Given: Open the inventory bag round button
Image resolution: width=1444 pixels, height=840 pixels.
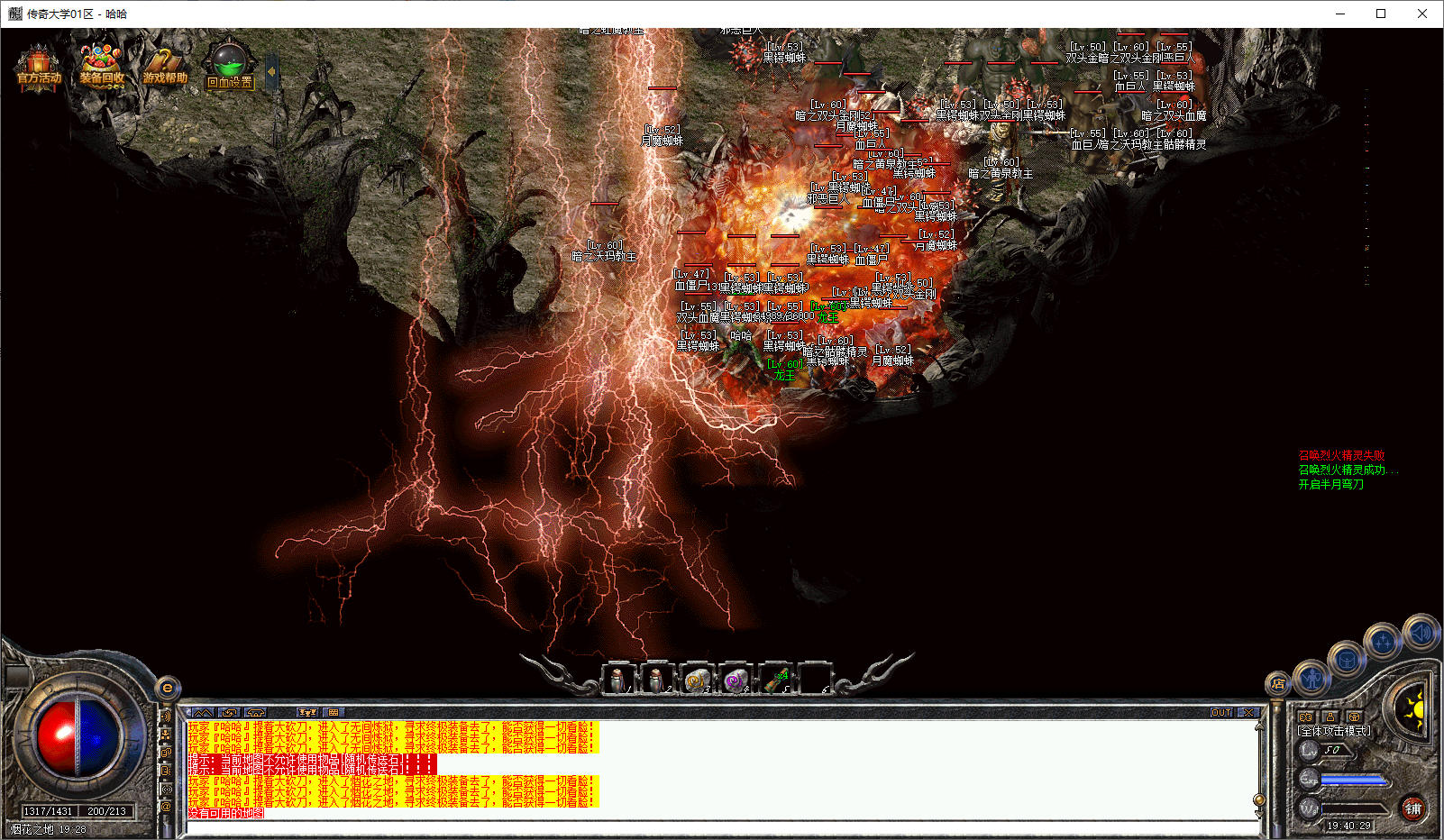Looking at the screenshot, I should click(x=1347, y=660).
